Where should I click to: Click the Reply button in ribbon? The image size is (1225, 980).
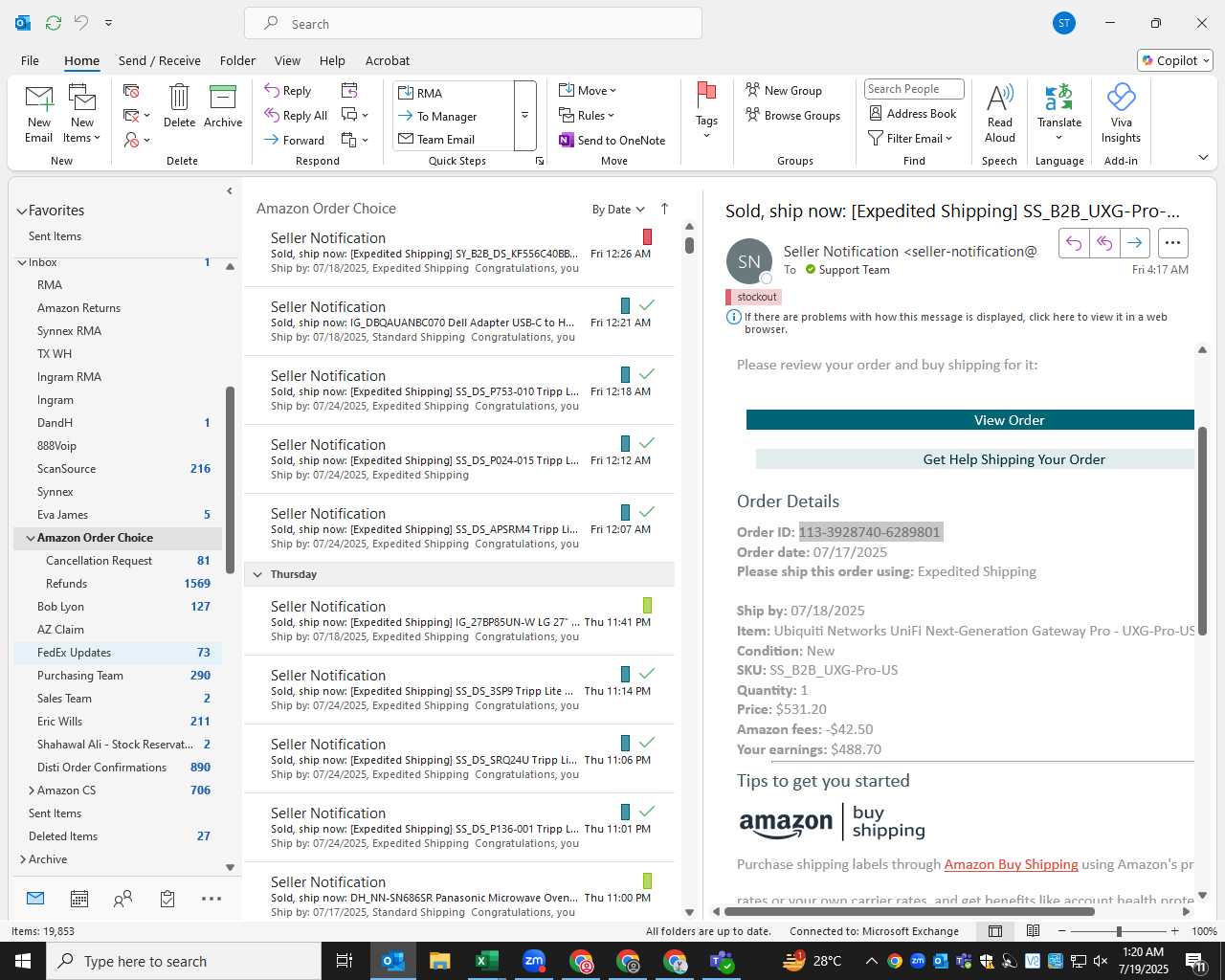pyautogui.click(x=288, y=91)
